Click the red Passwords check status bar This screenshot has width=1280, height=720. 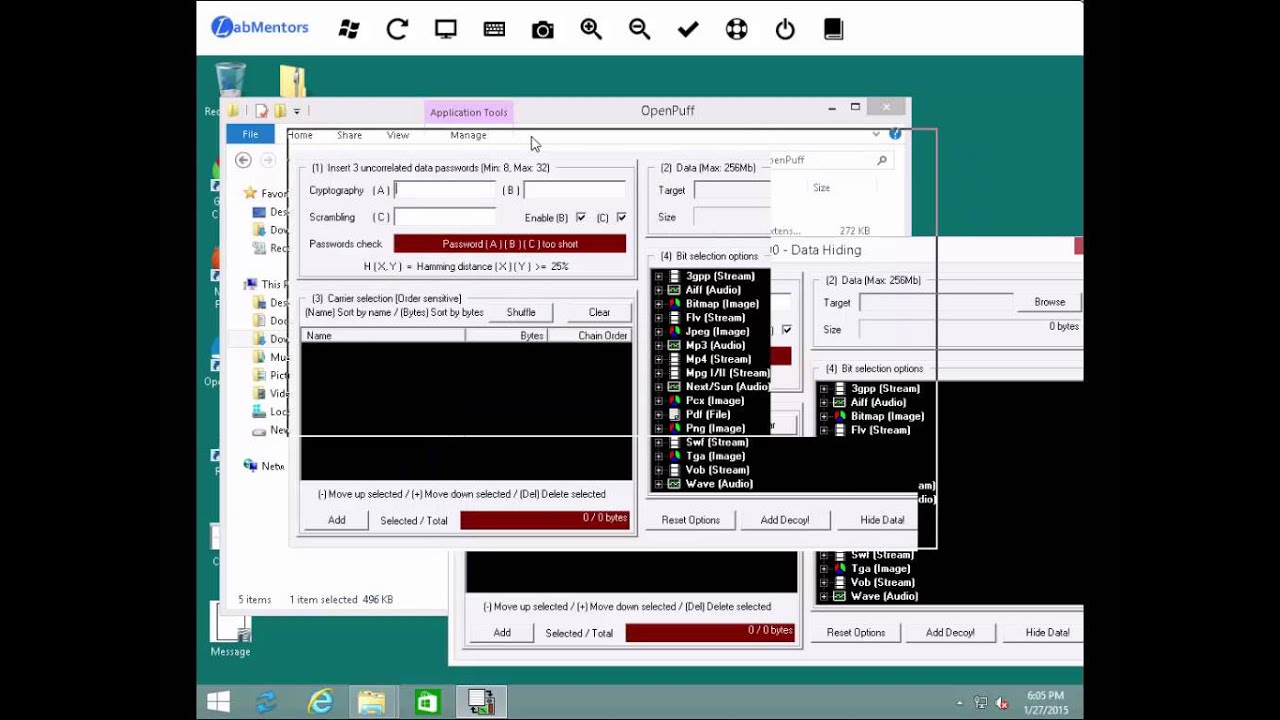(510, 244)
